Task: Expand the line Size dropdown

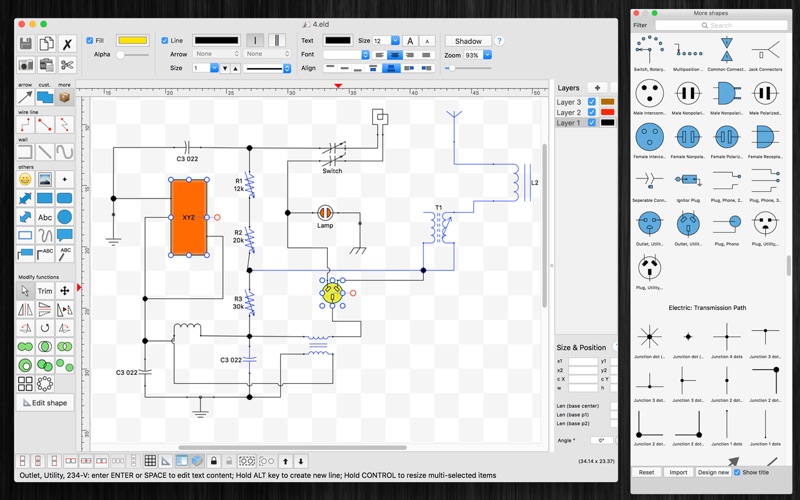Action: click(213, 68)
